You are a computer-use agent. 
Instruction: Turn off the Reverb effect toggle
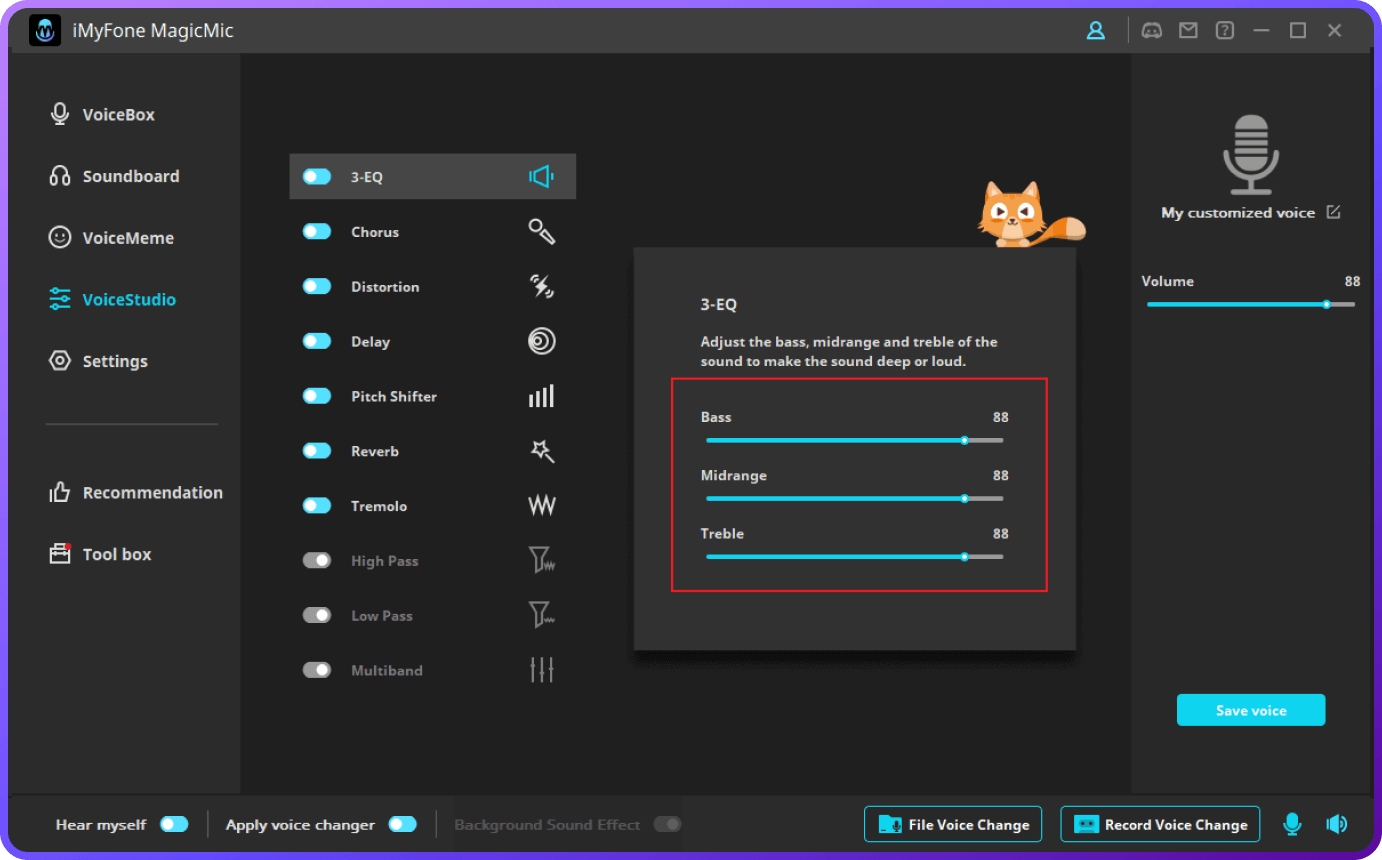tap(317, 451)
